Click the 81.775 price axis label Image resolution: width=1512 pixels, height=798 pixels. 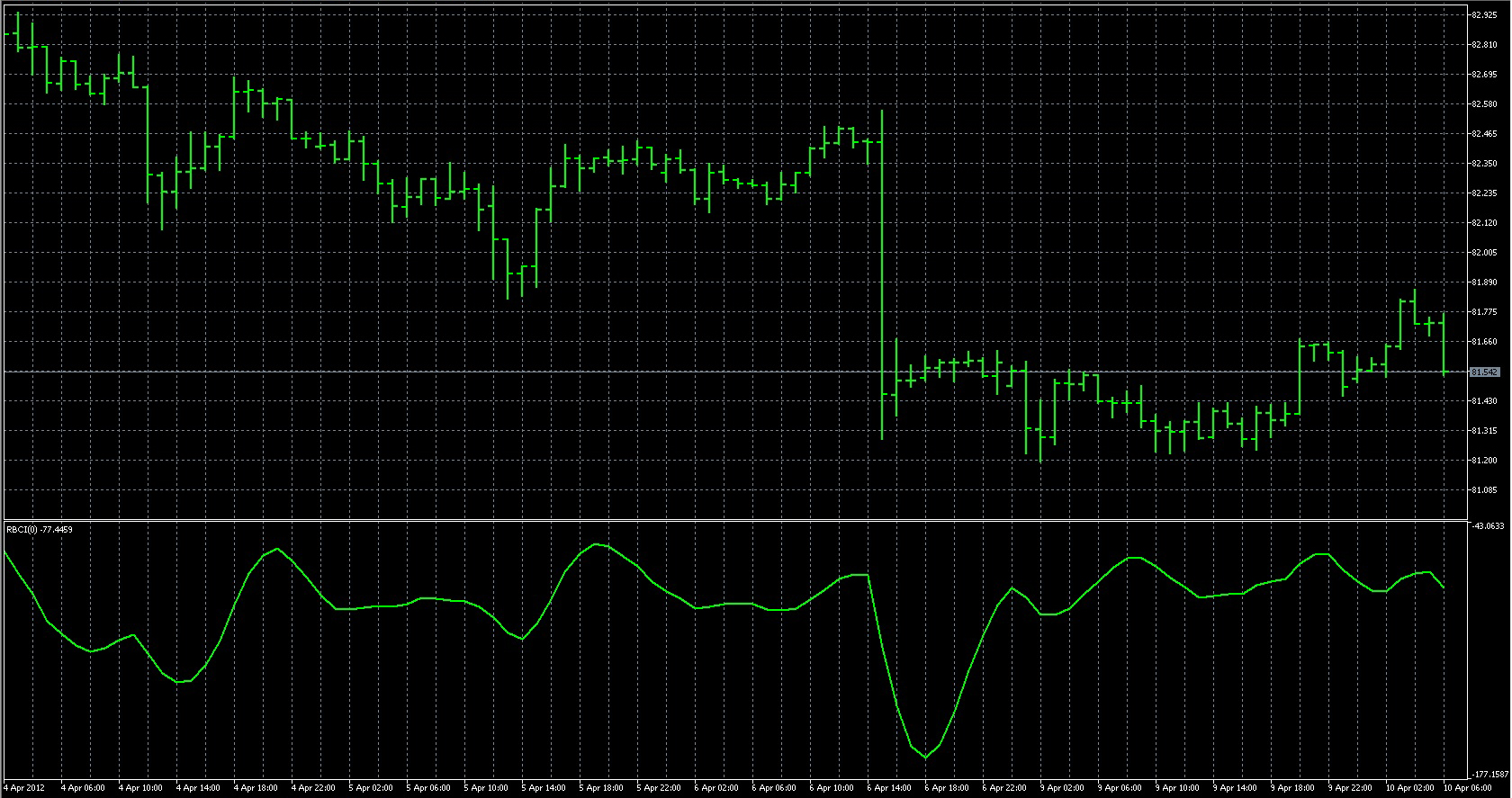click(1484, 312)
